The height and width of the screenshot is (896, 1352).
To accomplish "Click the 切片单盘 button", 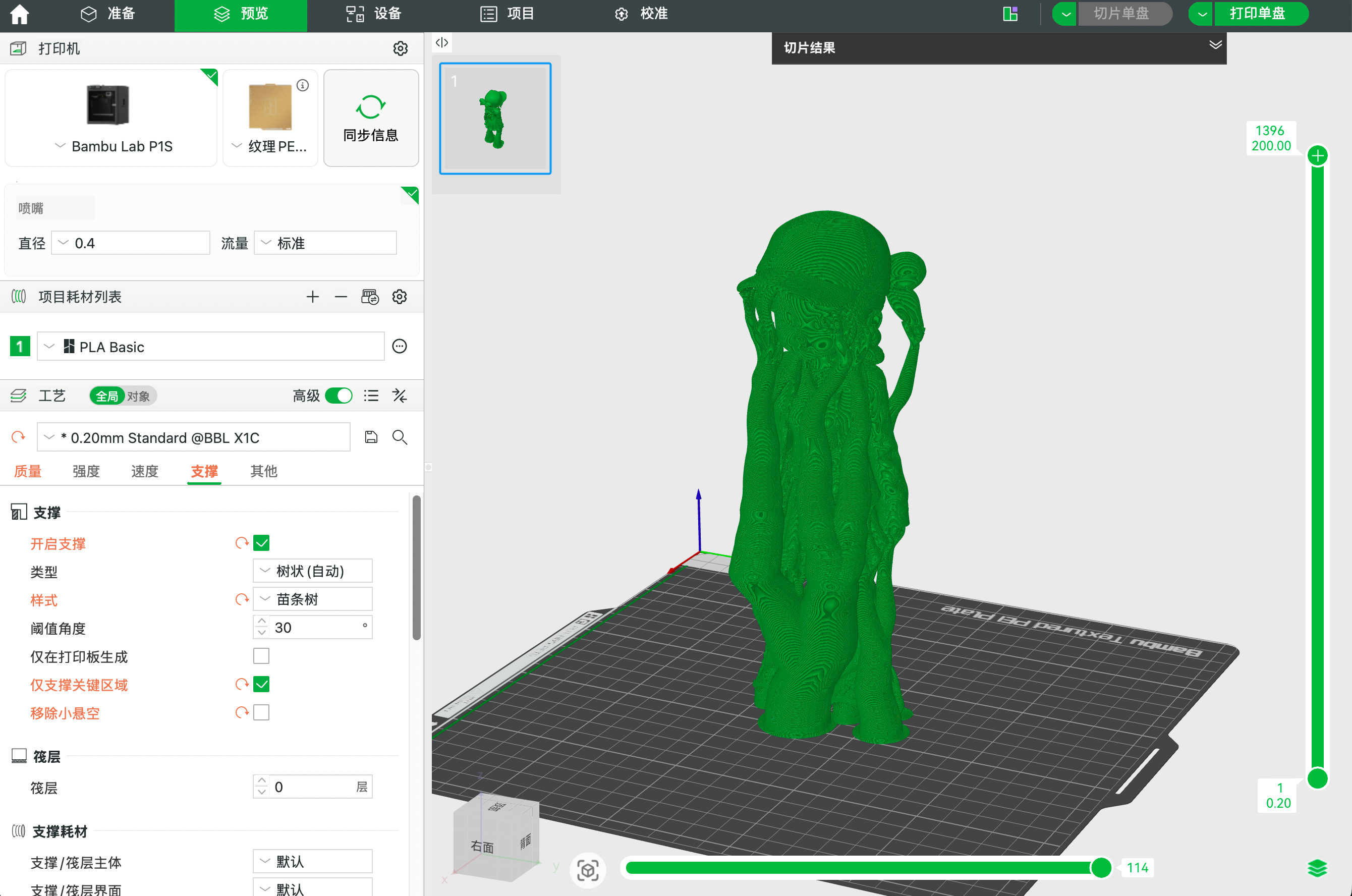I will [1124, 14].
